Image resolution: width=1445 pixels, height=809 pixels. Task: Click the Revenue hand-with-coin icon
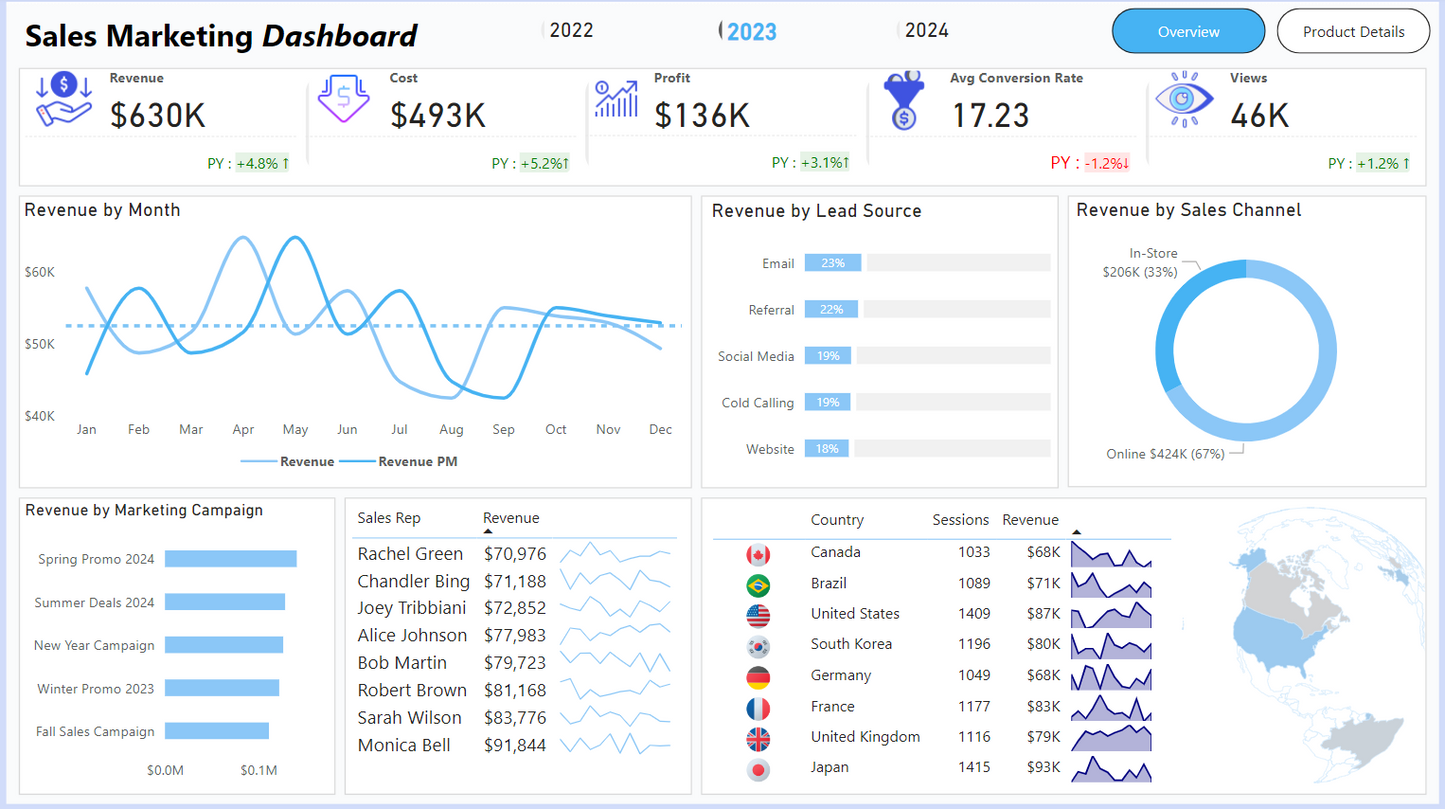point(64,100)
